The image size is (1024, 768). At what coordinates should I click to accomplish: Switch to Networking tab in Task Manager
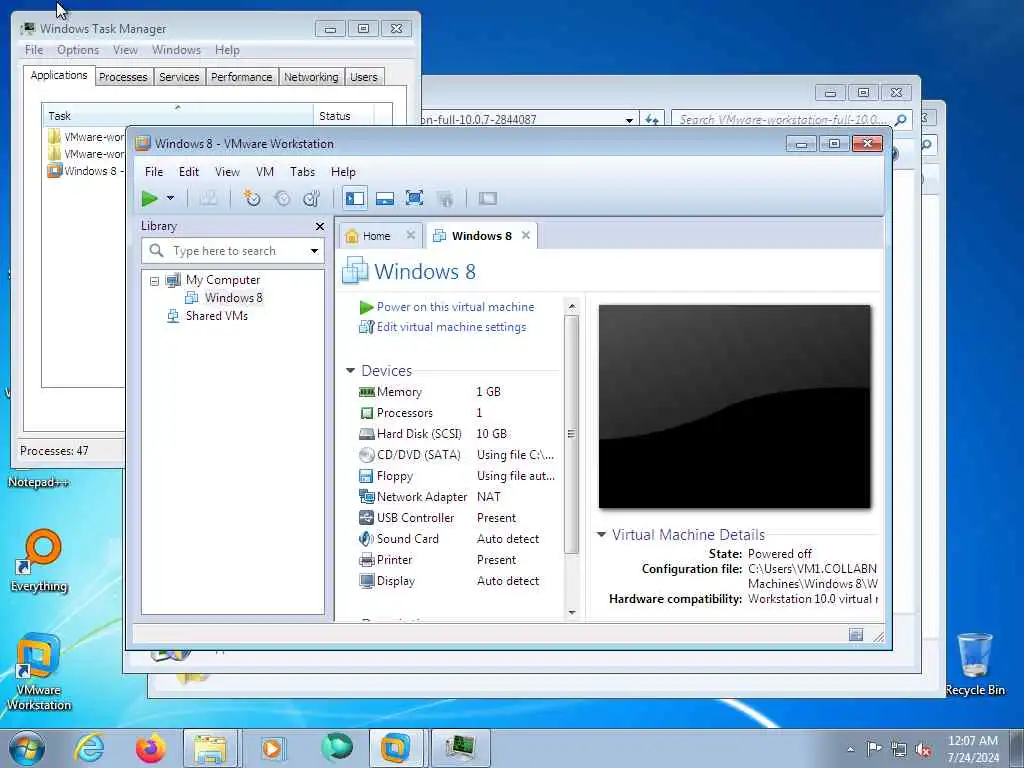[x=311, y=77]
